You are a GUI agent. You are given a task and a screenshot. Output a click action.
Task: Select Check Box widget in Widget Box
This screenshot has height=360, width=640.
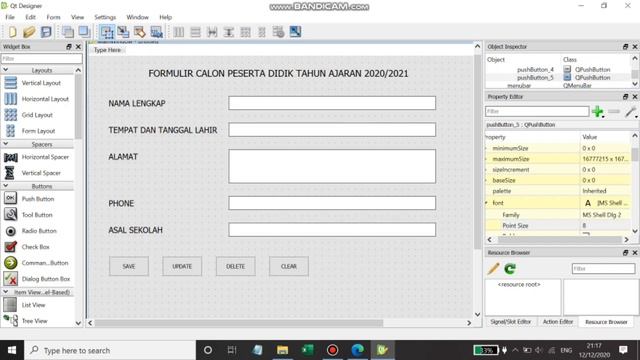[x=36, y=247]
